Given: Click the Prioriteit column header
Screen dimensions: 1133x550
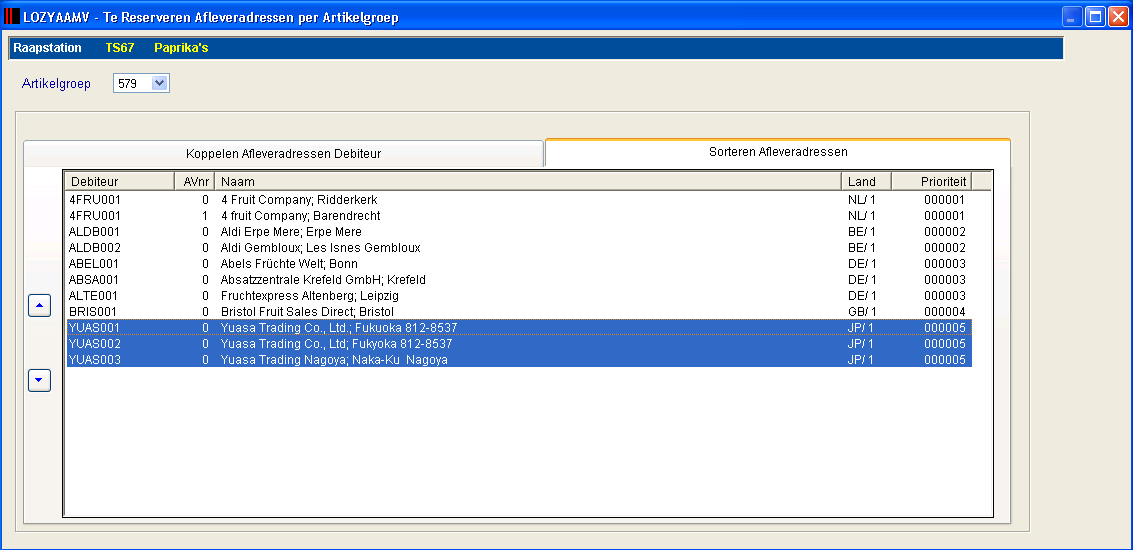Looking at the screenshot, I should coord(931,181).
